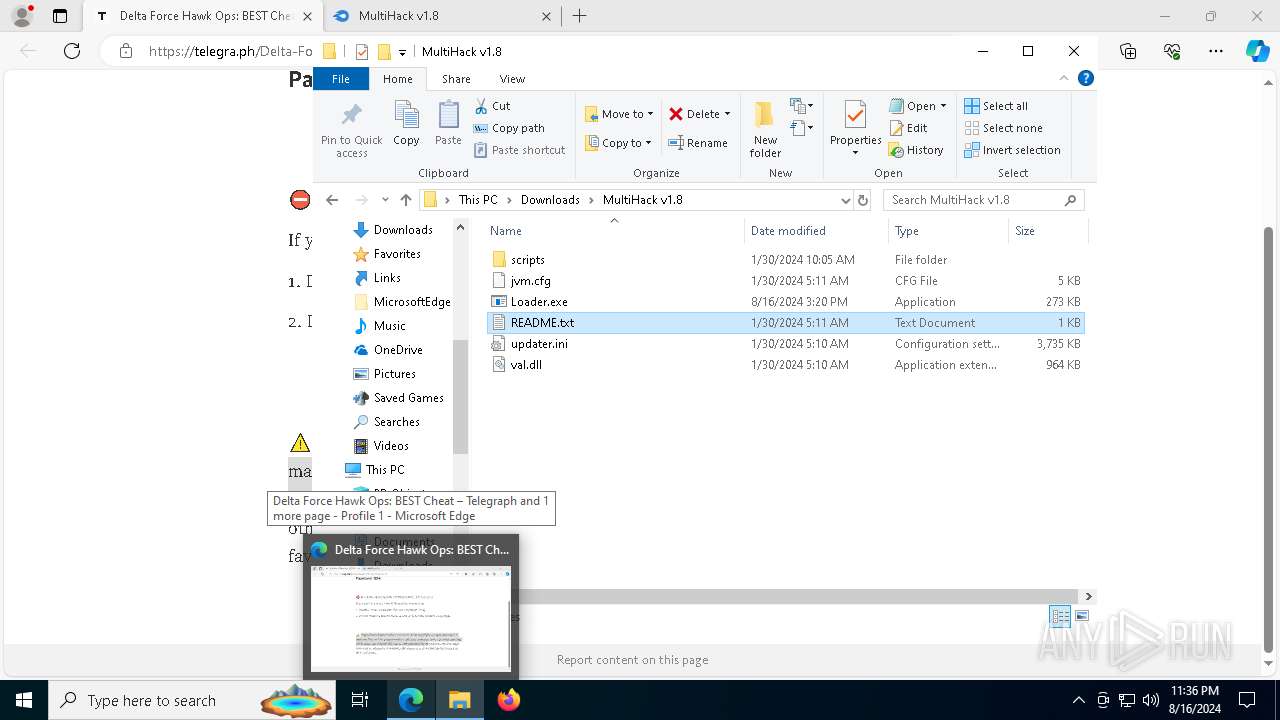Show hidden system tray icons
Screen dimensions: 1280x720
1078,700
